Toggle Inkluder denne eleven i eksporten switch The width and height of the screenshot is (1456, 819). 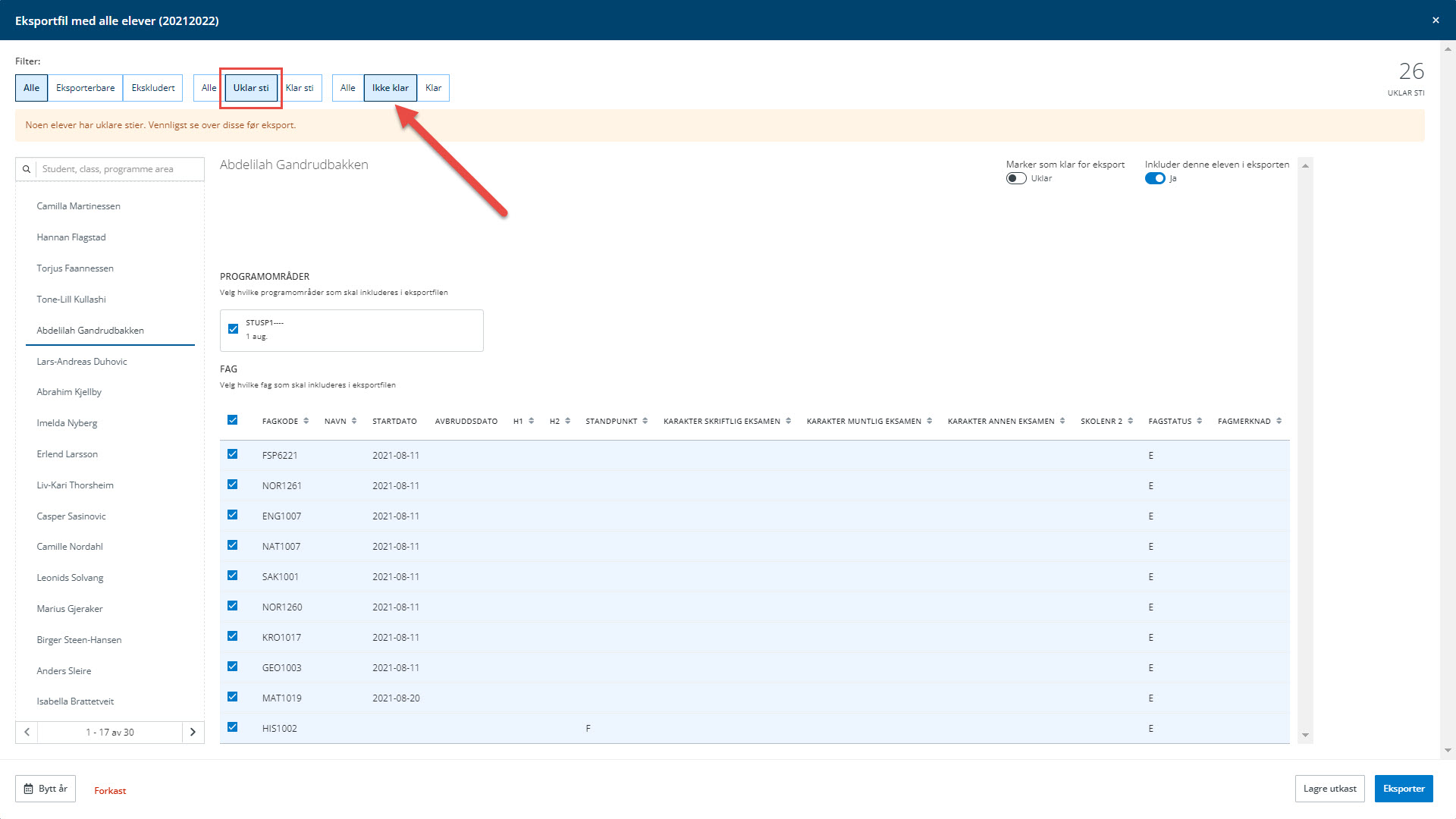1155,178
